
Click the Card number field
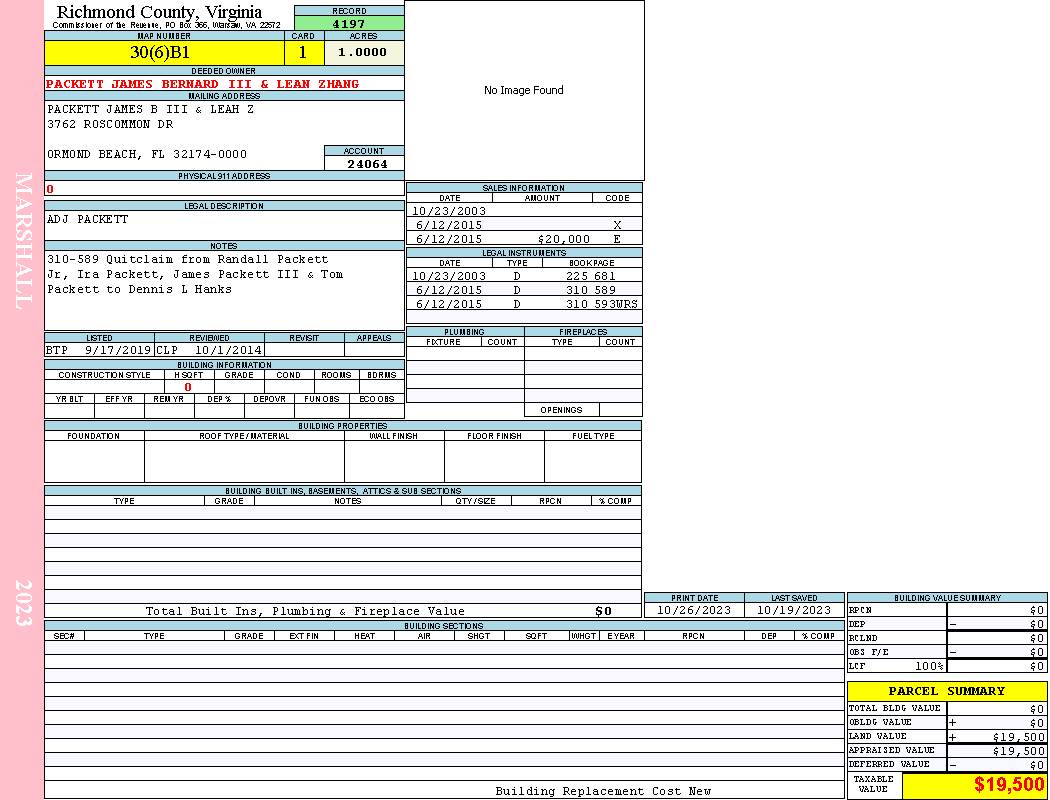303,52
